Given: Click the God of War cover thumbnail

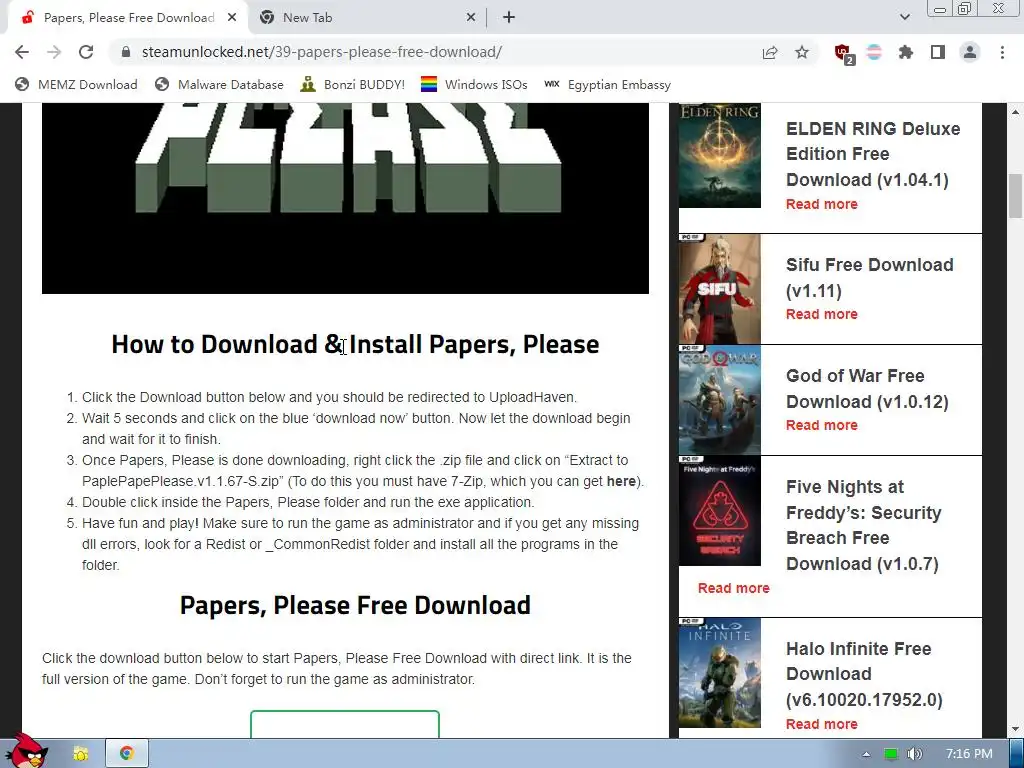Looking at the screenshot, I should (720, 400).
